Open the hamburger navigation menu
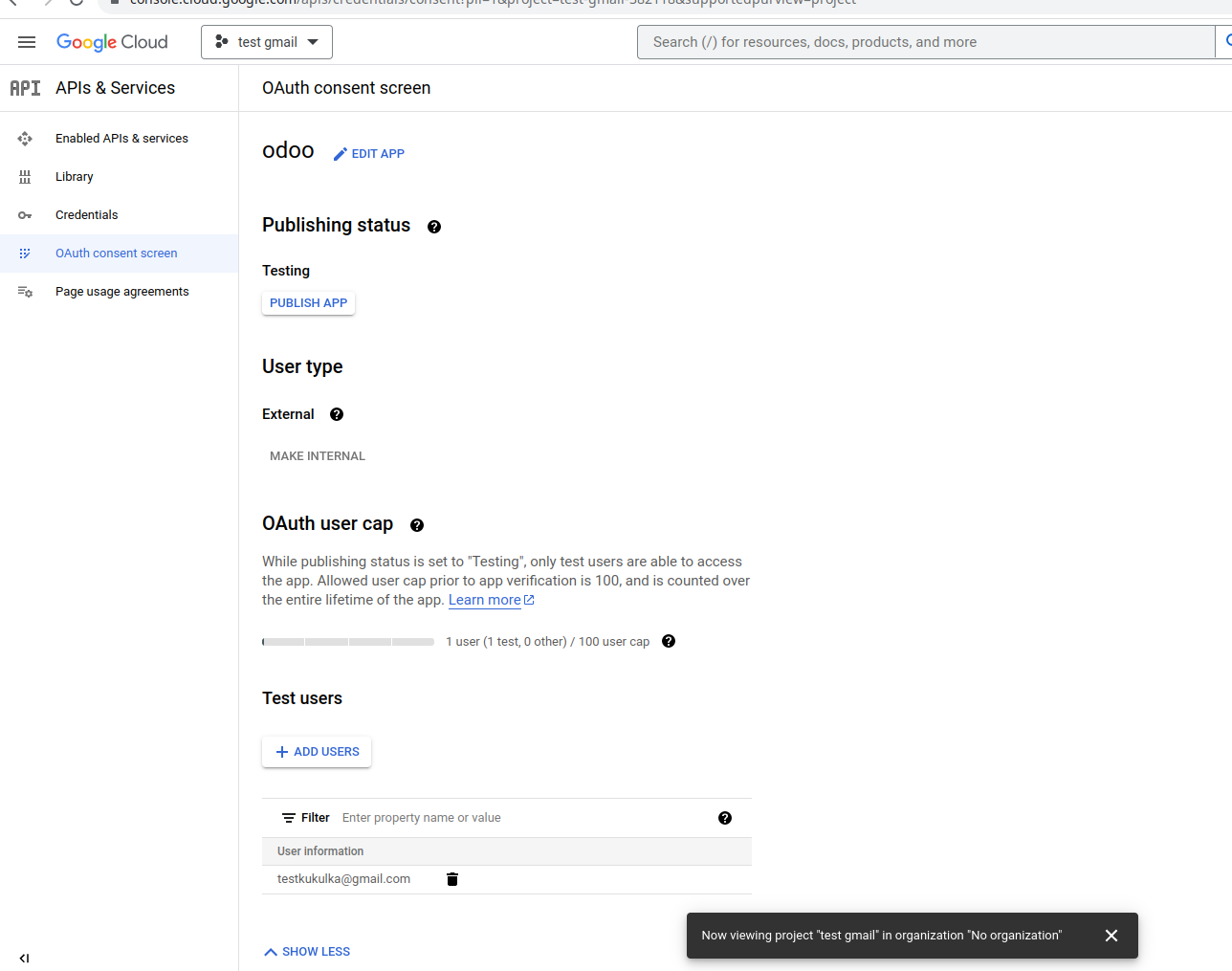The image size is (1232, 971). click(x=27, y=42)
